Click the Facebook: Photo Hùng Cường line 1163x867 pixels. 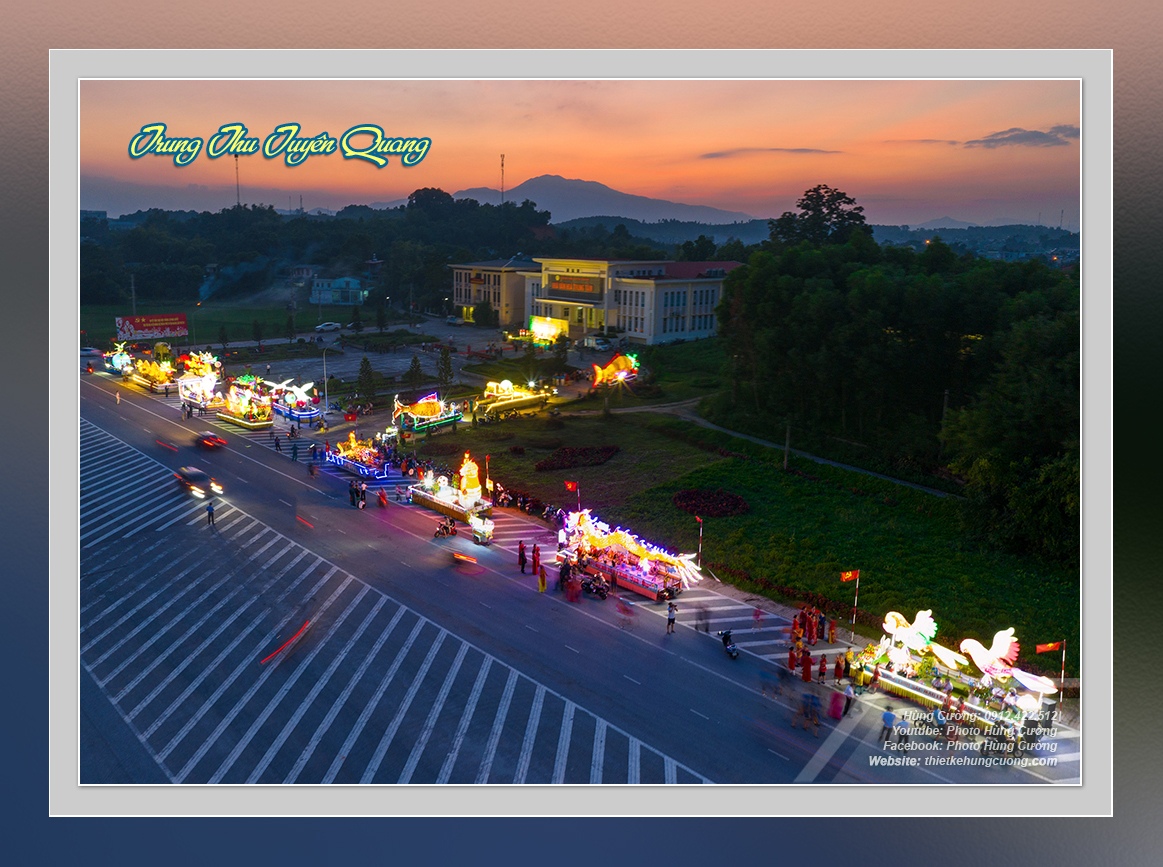point(969,746)
